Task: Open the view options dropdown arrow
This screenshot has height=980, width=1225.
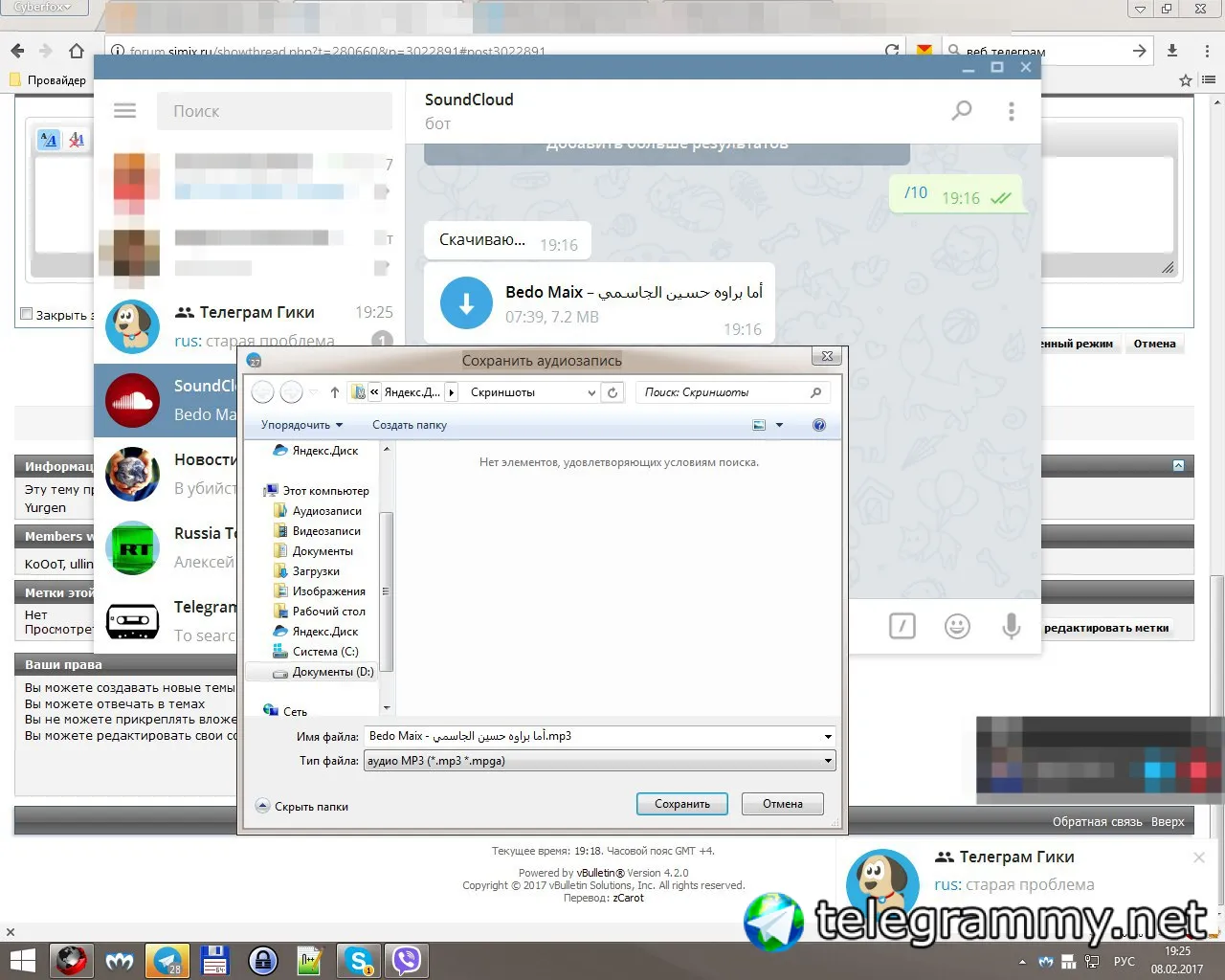Action: point(779,425)
